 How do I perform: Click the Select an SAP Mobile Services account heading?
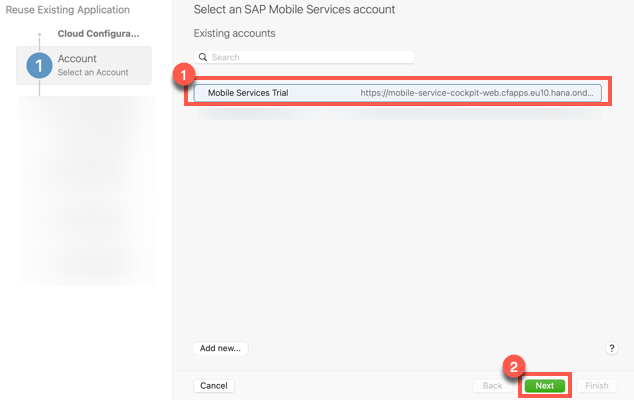point(294,9)
